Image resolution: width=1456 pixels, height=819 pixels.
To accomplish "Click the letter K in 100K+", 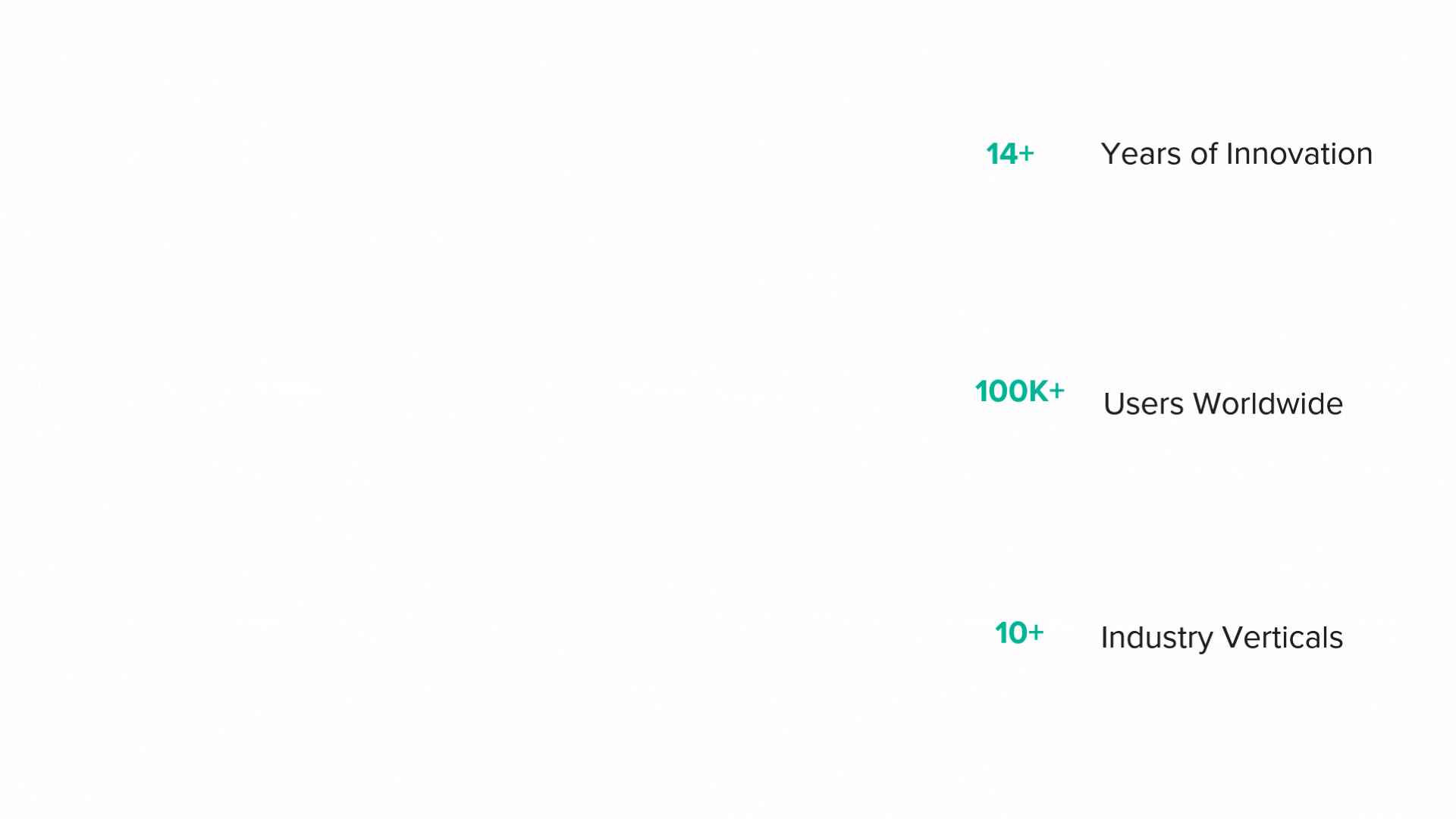I will 1037,392.
